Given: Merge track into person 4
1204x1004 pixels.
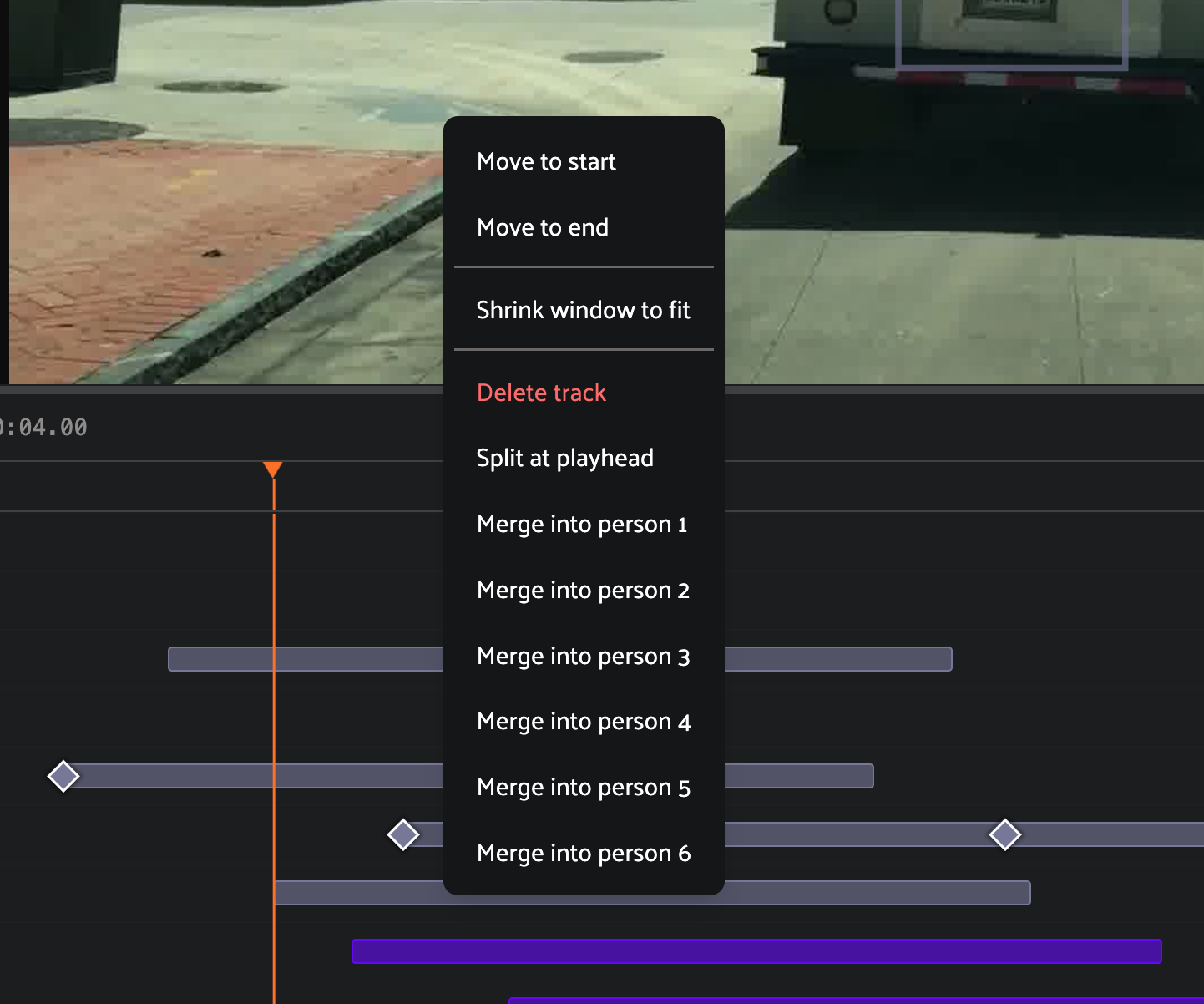Looking at the screenshot, I should [x=584, y=721].
